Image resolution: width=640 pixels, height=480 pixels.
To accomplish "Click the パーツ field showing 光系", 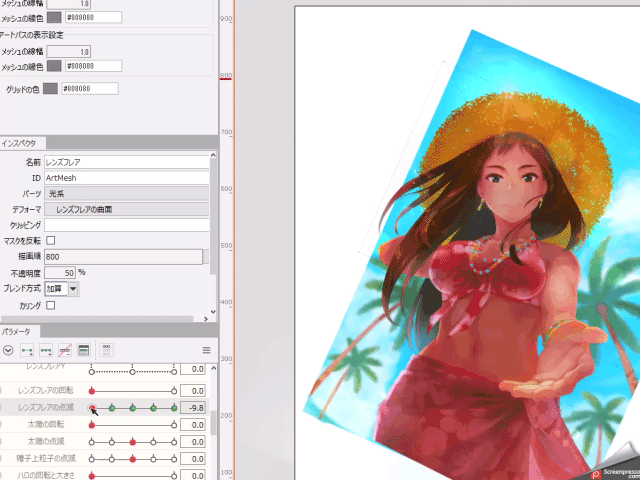I will pyautogui.click(x=127, y=193).
